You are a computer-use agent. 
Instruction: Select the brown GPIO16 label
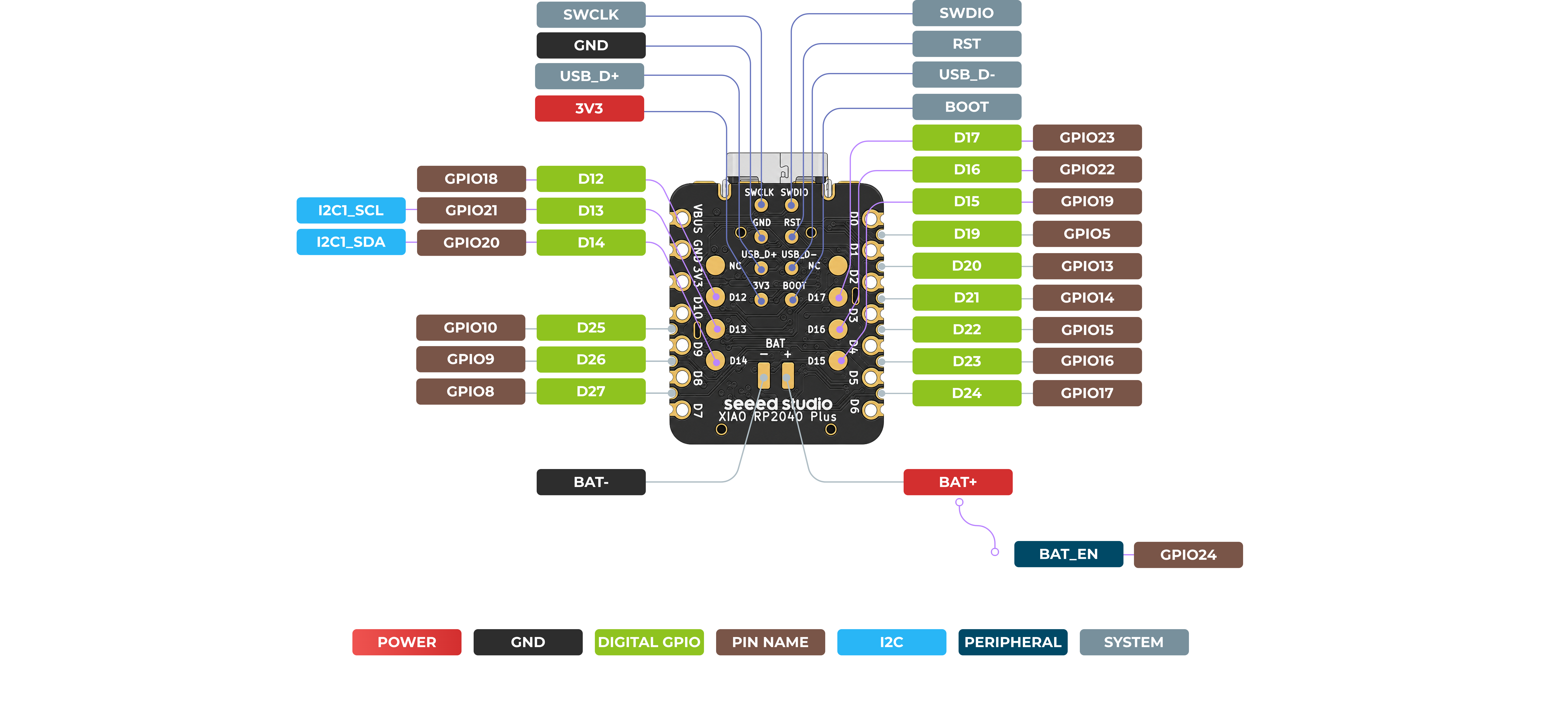pyautogui.click(x=1087, y=361)
